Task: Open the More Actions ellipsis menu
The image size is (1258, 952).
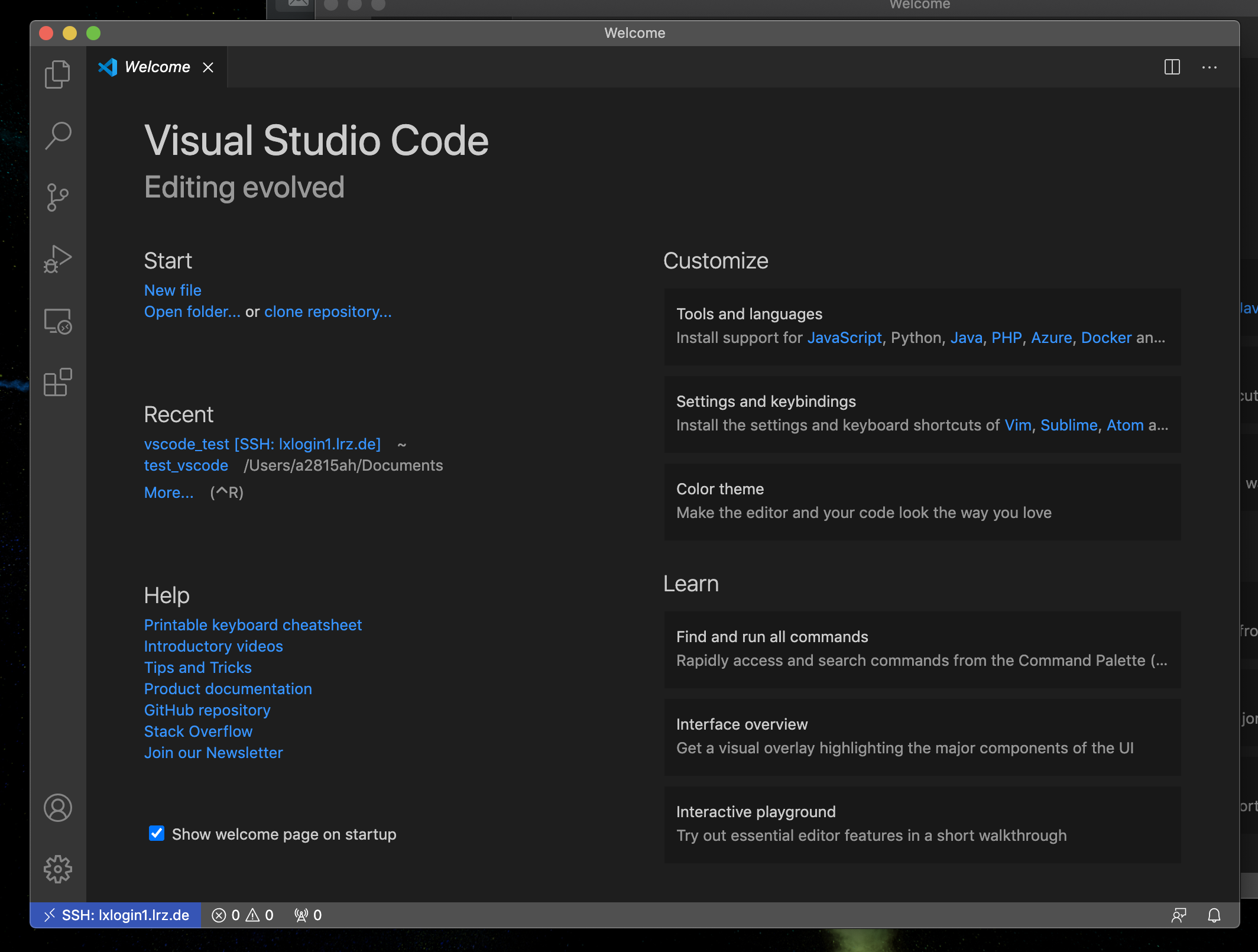Action: [1209, 67]
